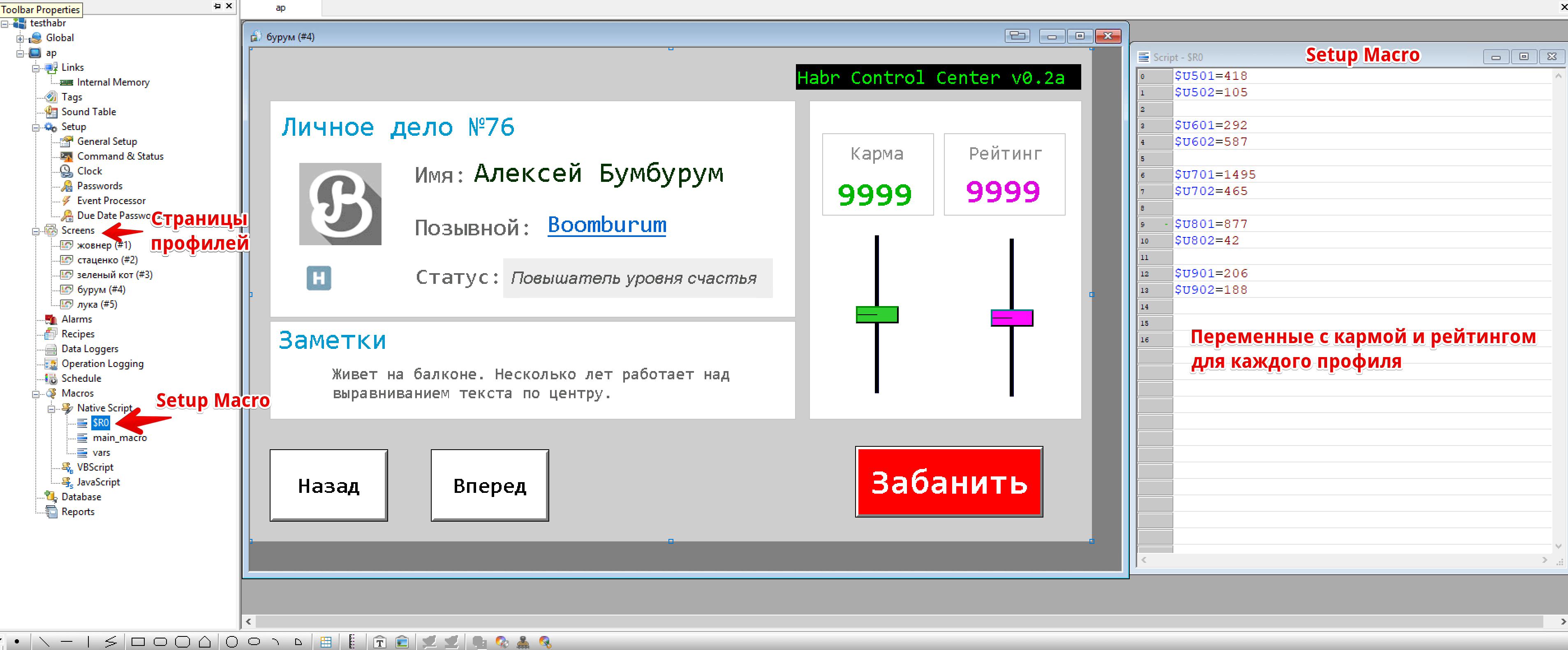The width and height of the screenshot is (1568, 650).
Task: Select the table grid tool
Action: point(326,641)
